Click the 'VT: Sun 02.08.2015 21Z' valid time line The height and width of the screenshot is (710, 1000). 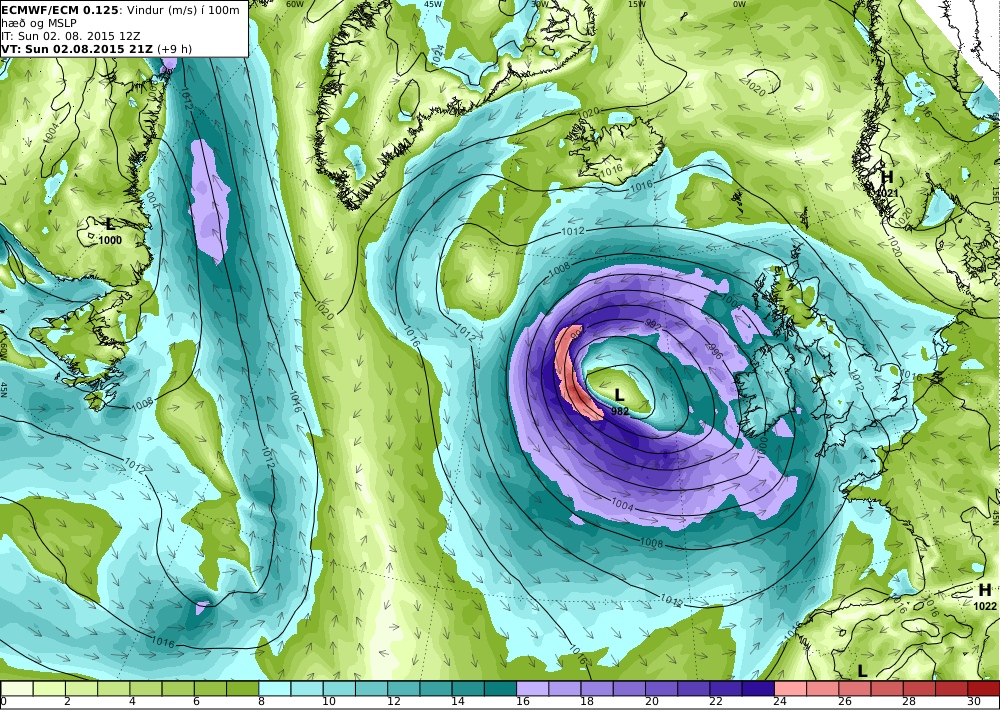click(78, 49)
